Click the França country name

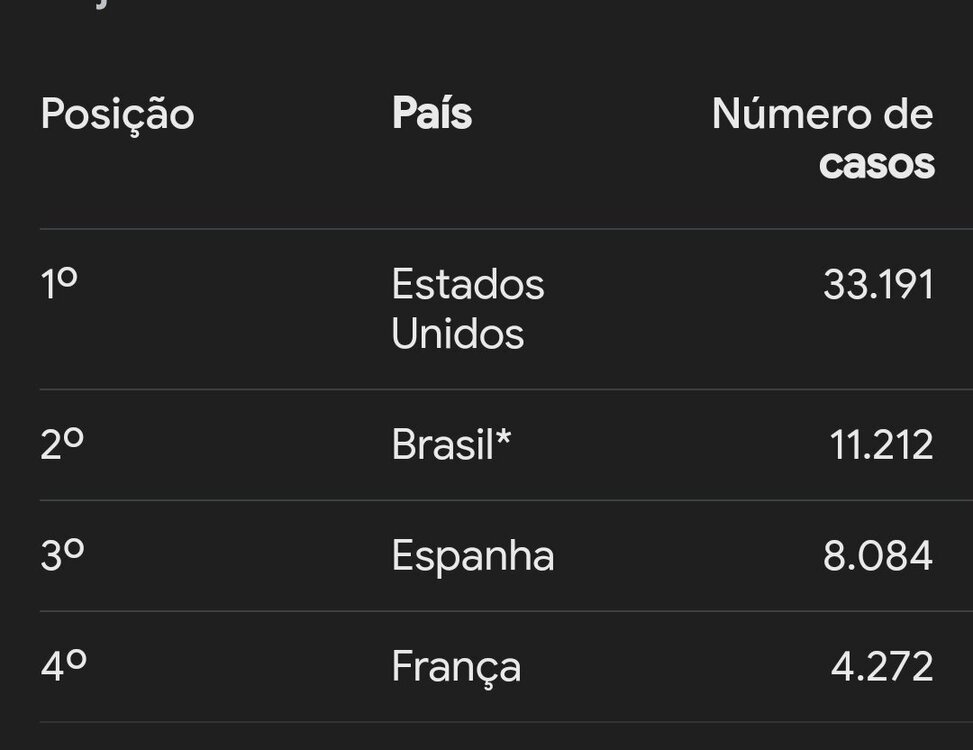[455, 667]
